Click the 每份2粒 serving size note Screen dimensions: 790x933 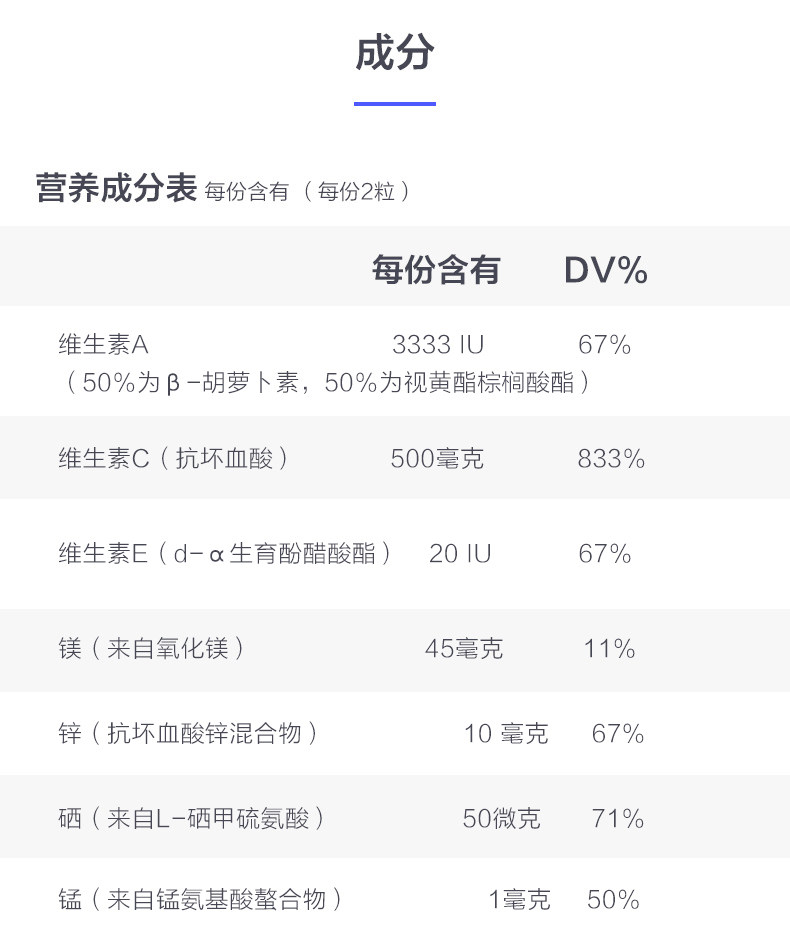(362, 192)
